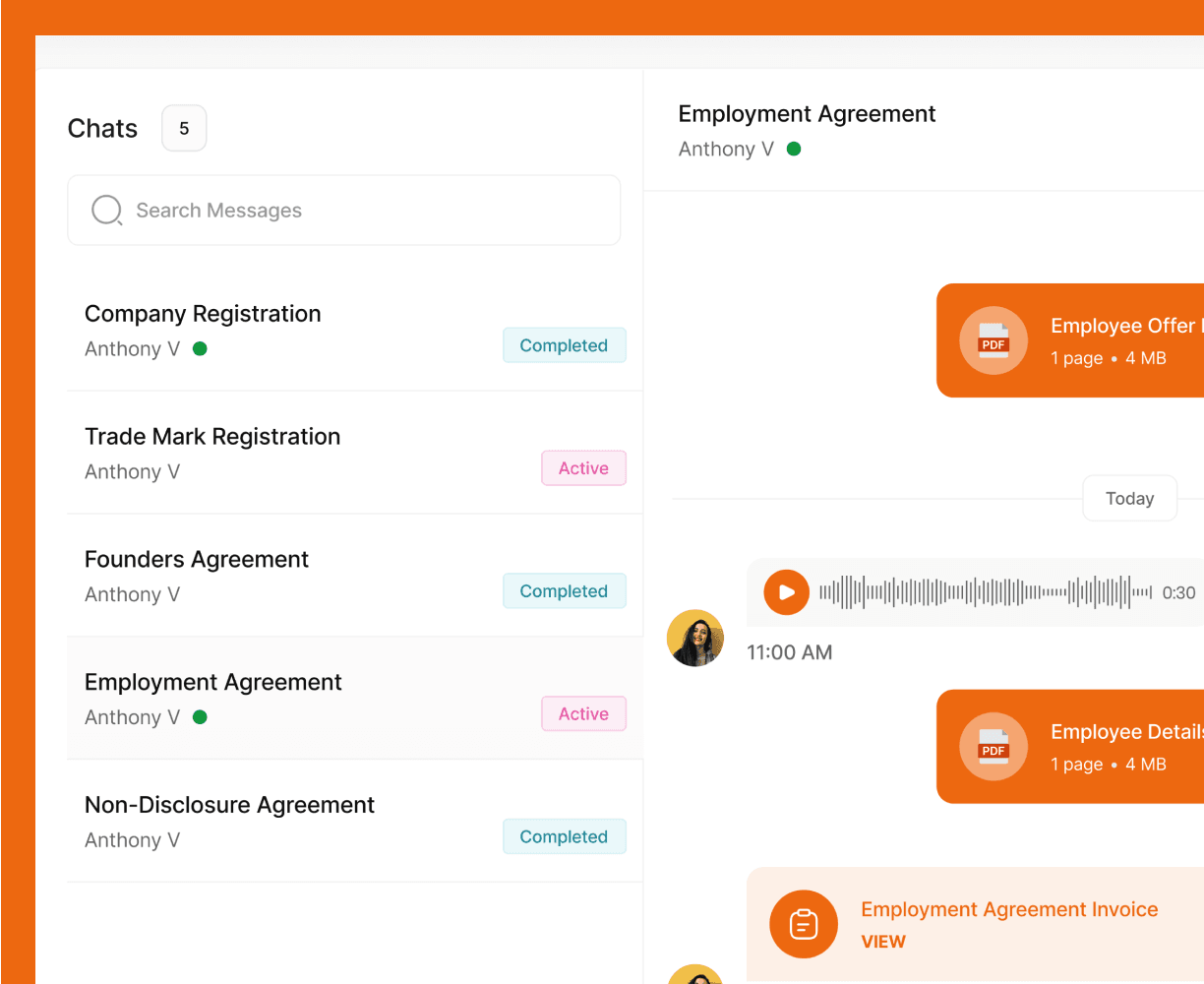Click the avatar below the invoice message
1204x984 pixels.
click(695, 976)
